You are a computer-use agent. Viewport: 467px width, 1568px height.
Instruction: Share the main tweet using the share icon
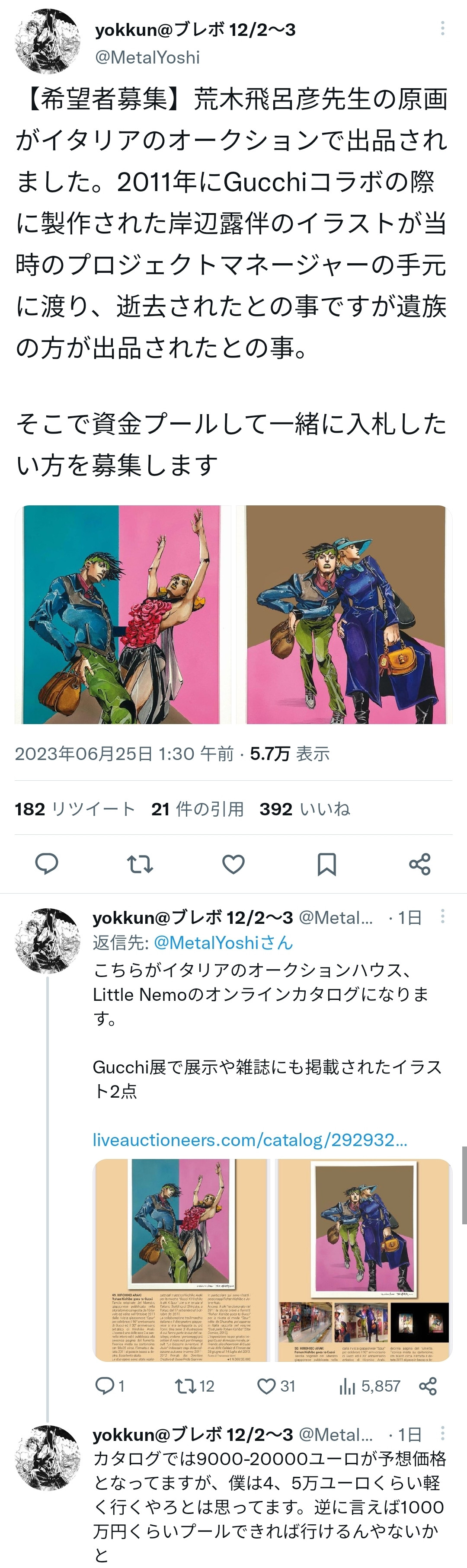419,864
